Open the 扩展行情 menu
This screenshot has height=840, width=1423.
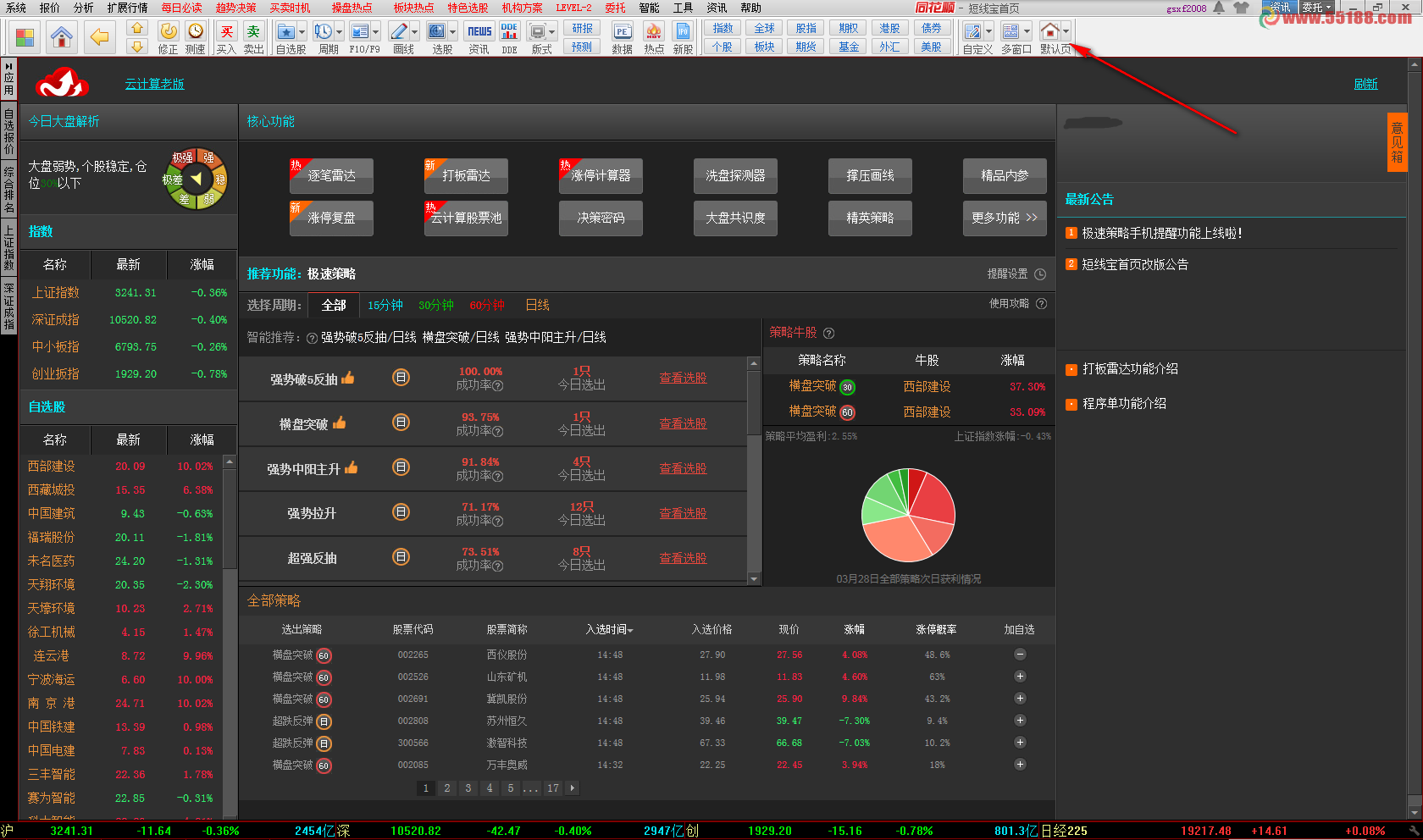127,8
